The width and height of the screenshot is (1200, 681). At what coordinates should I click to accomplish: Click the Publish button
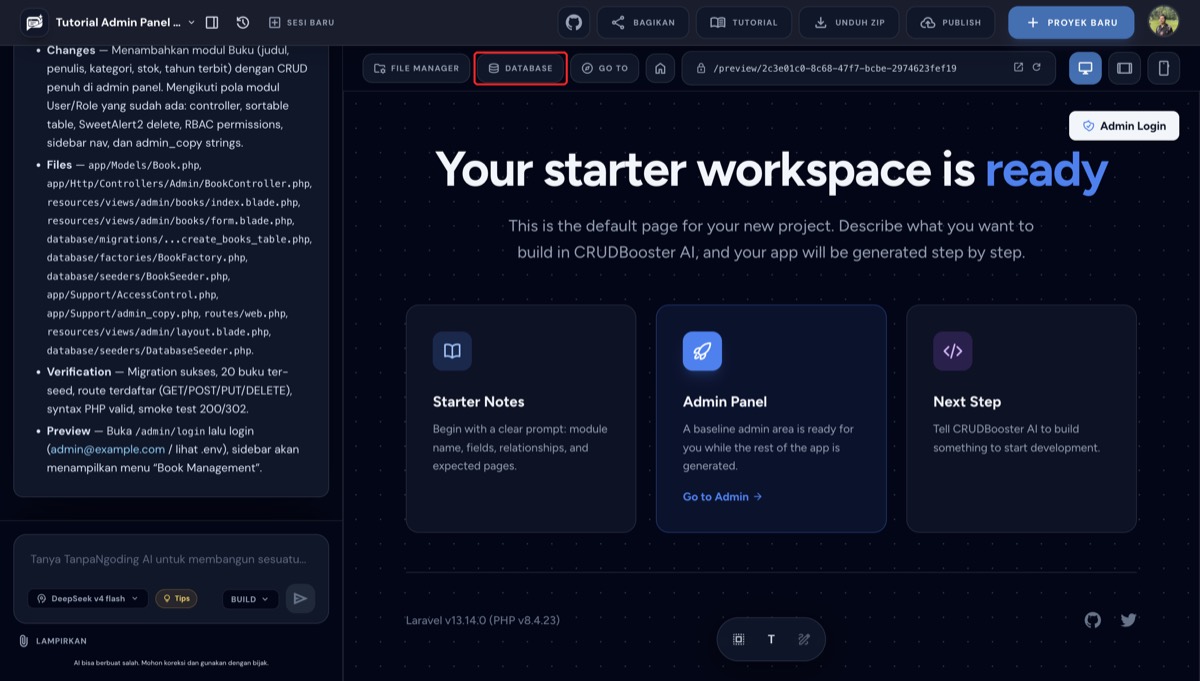[951, 22]
